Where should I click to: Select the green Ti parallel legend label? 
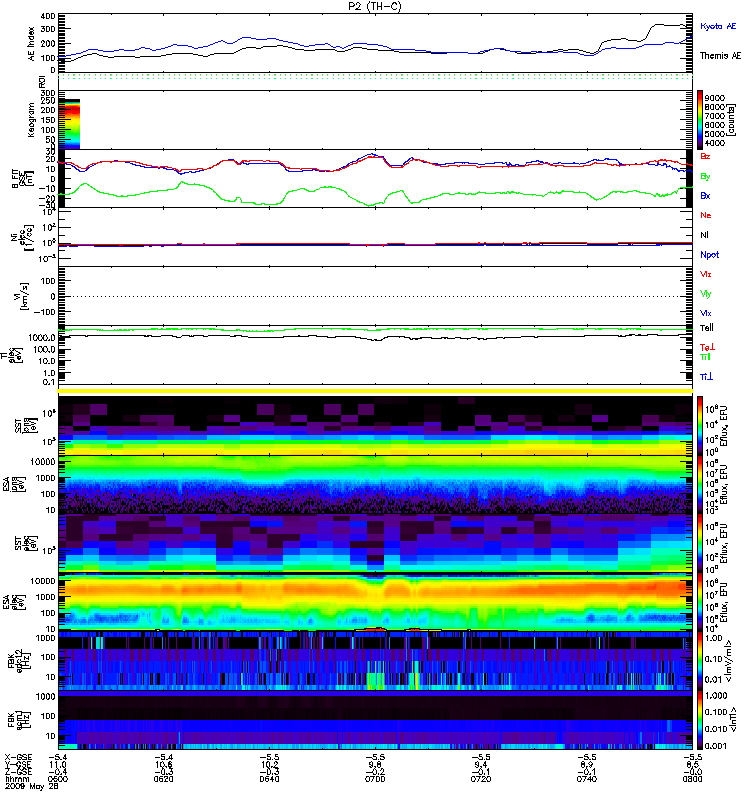point(705,357)
